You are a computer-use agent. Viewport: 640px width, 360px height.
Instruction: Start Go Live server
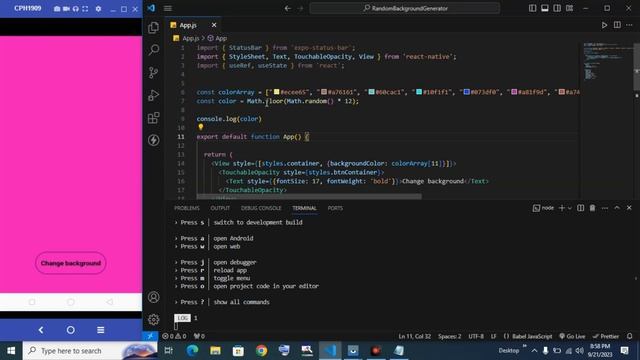click(572, 336)
